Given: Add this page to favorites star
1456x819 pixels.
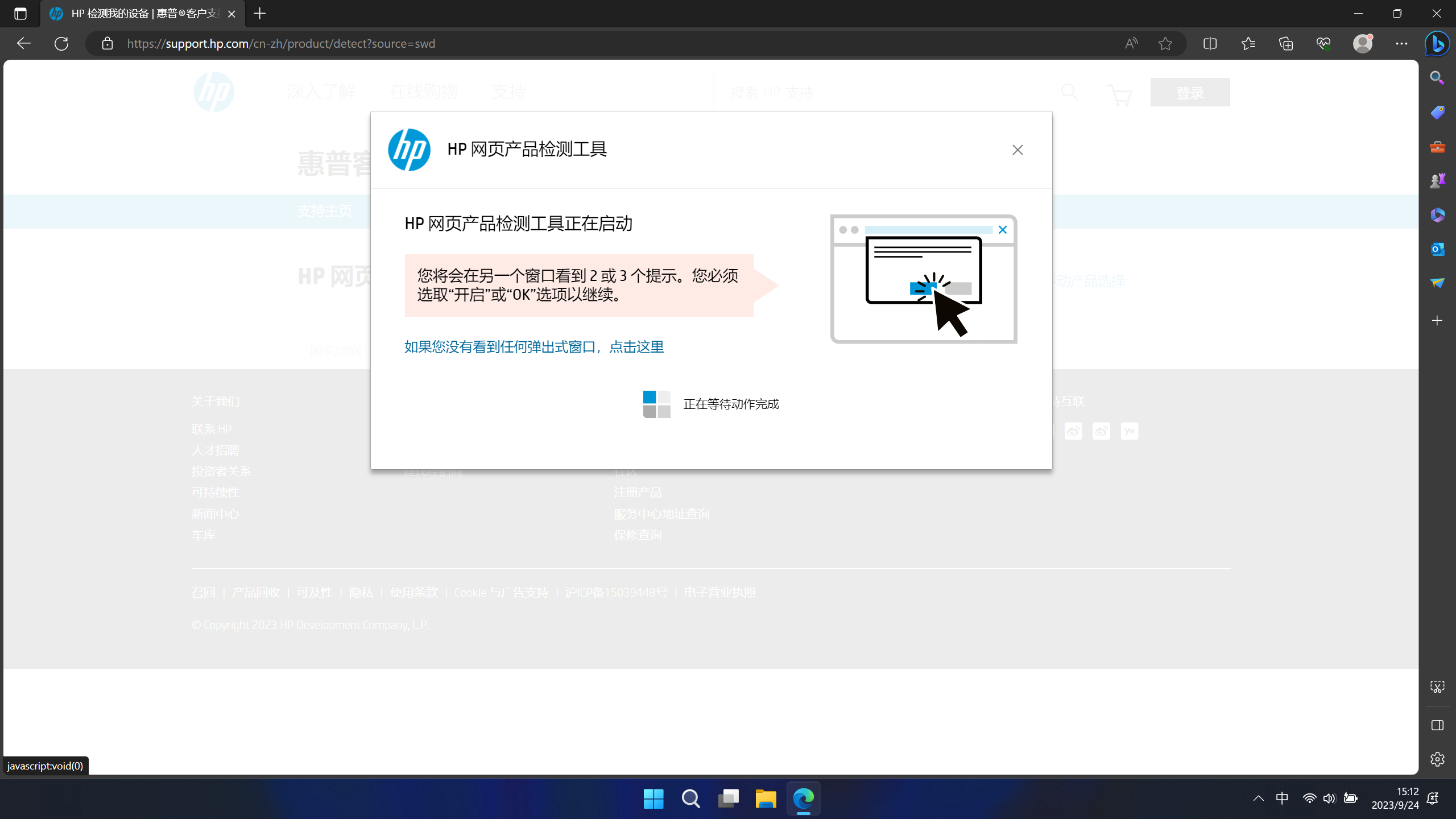Looking at the screenshot, I should pyautogui.click(x=1165, y=44).
